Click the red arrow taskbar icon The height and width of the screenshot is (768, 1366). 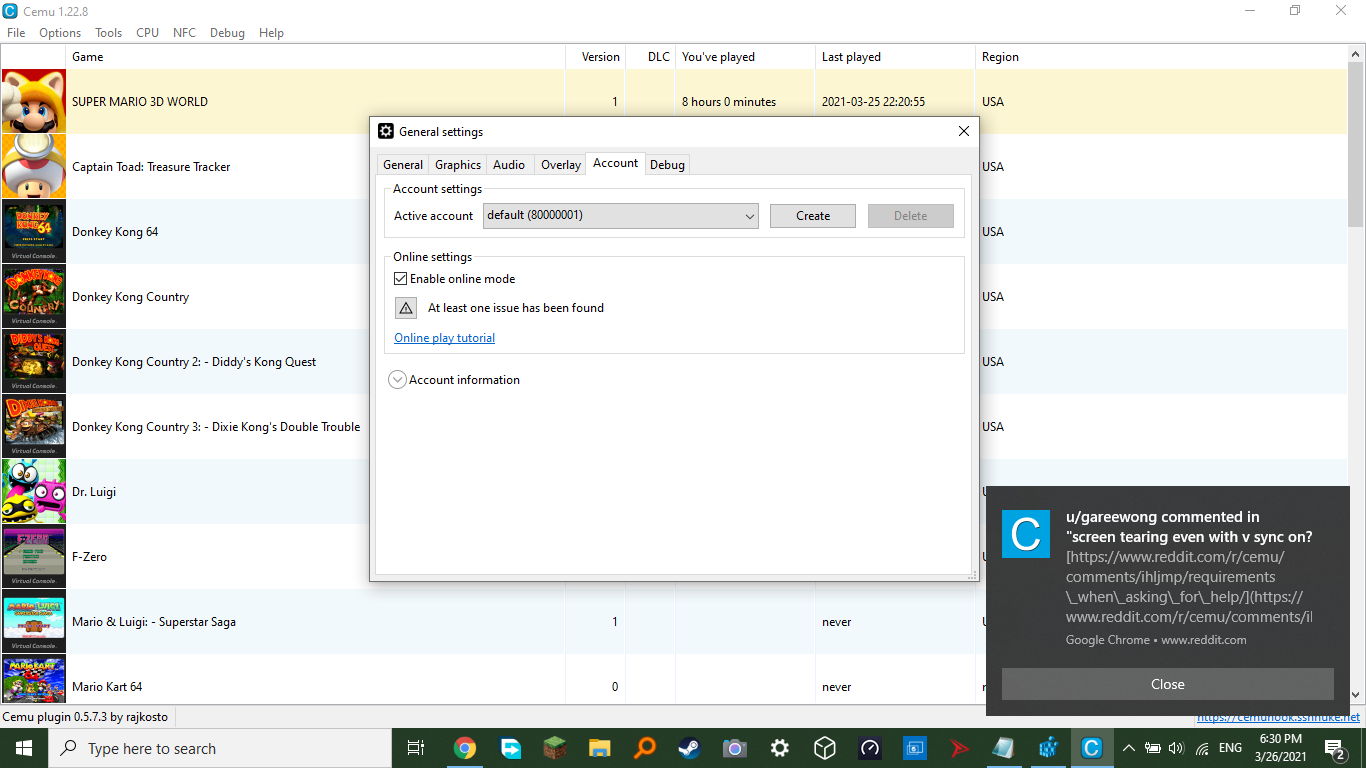(960, 748)
